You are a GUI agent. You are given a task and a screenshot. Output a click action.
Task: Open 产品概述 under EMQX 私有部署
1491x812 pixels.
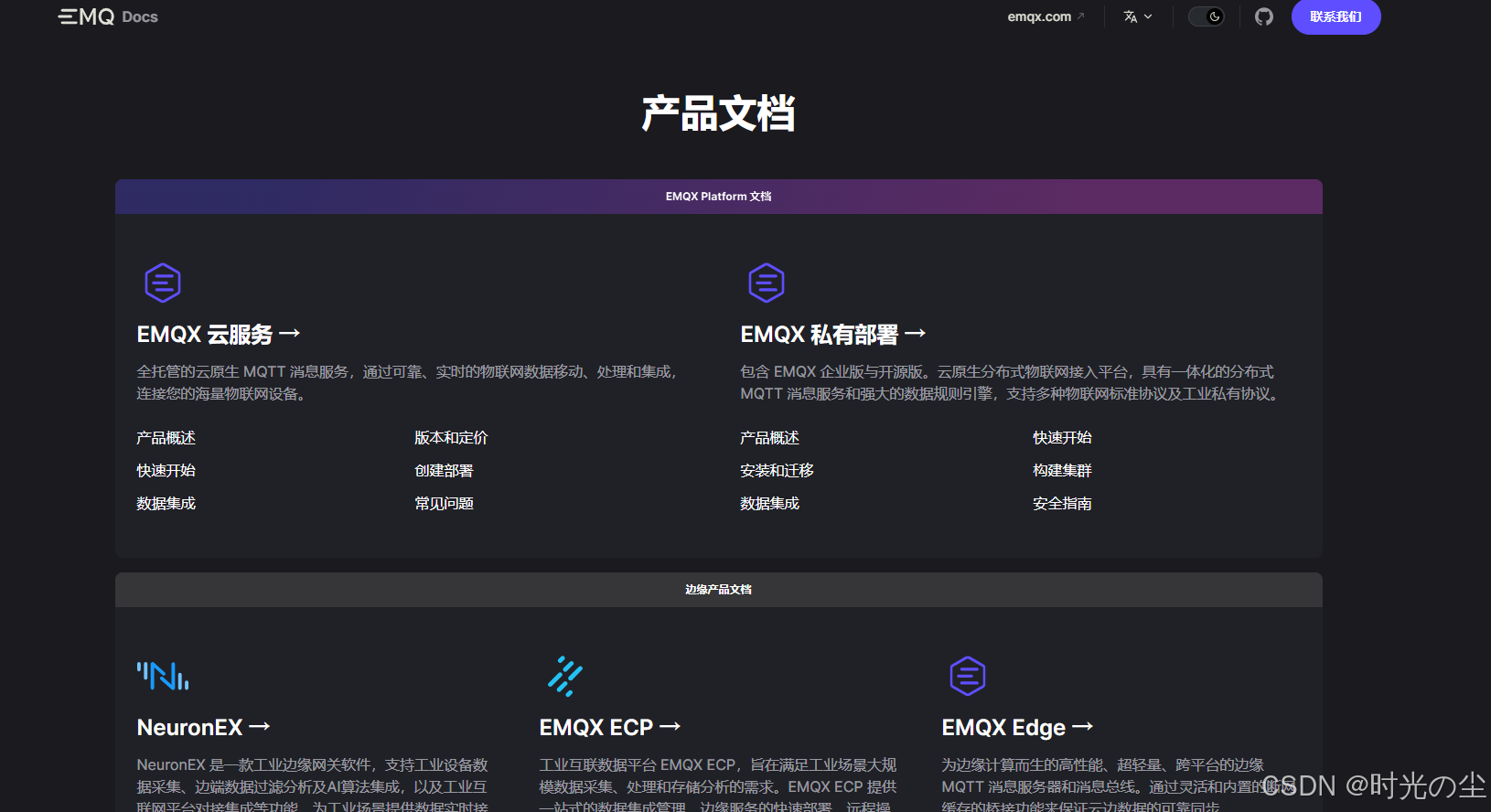click(x=769, y=438)
